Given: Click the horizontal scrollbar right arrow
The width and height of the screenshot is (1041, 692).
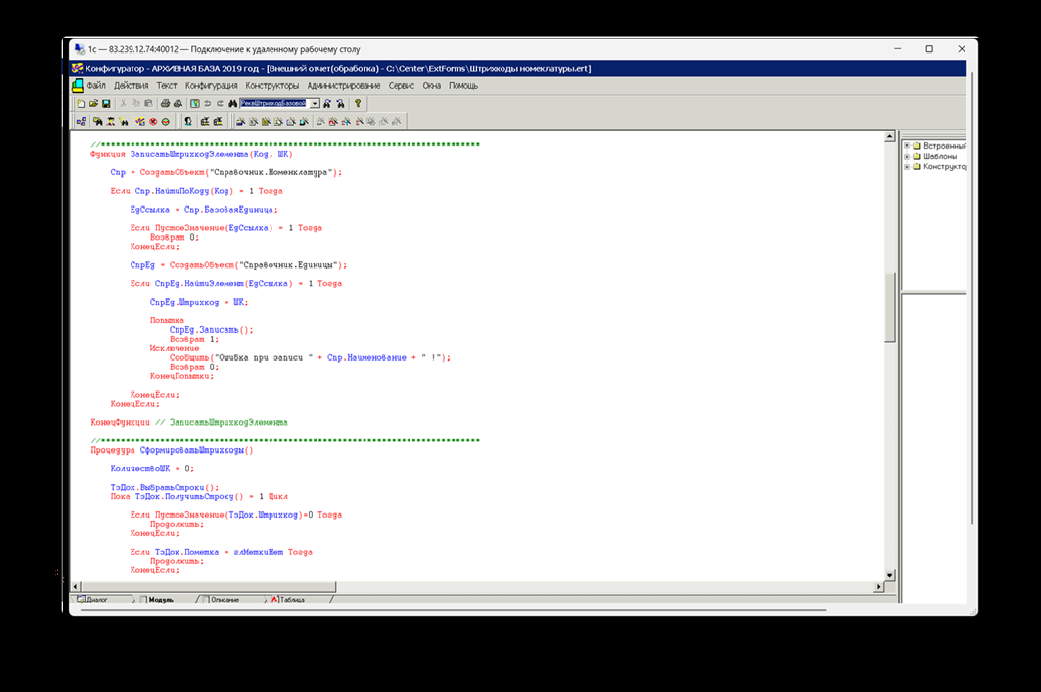Looking at the screenshot, I should (x=879, y=587).
